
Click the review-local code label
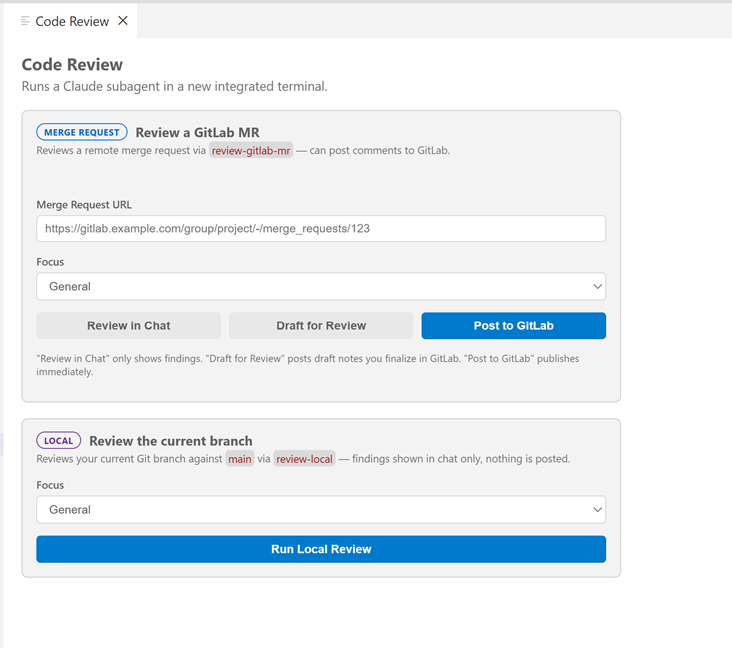coord(304,459)
